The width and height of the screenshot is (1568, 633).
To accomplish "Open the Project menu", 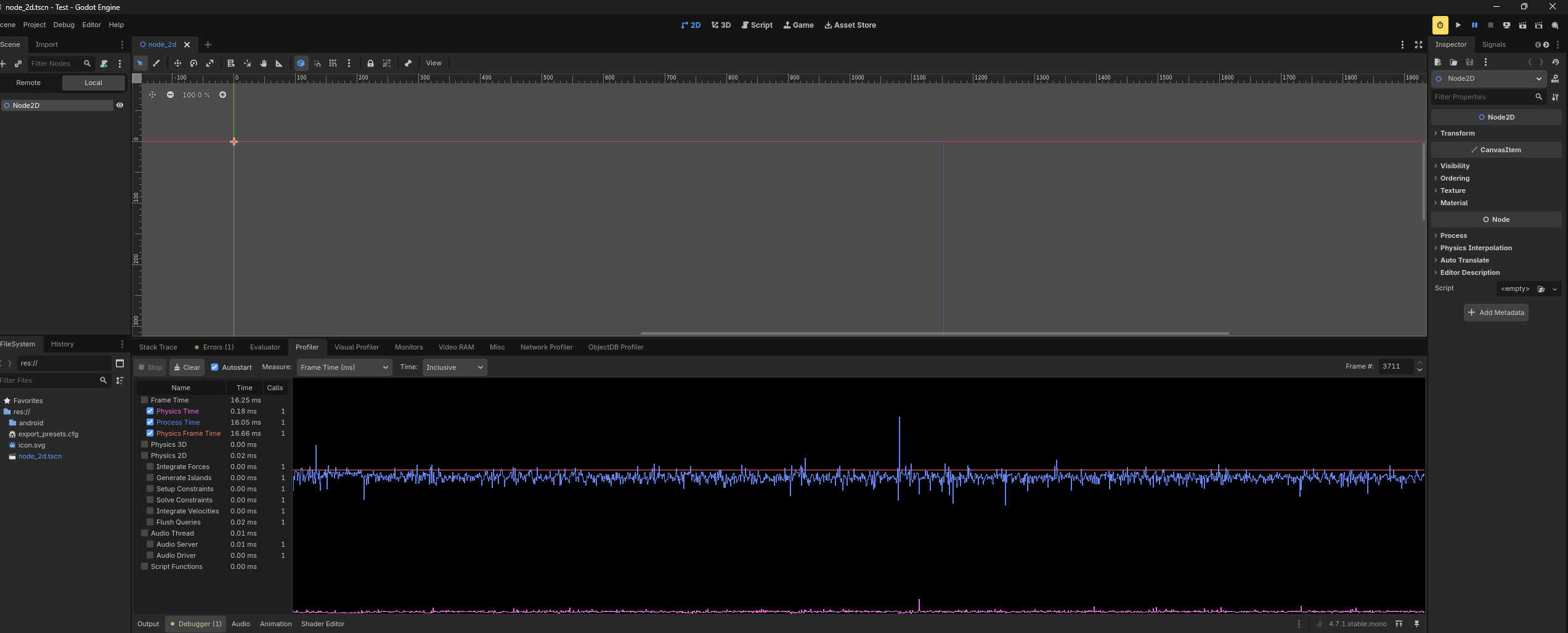I will point(35,25).
